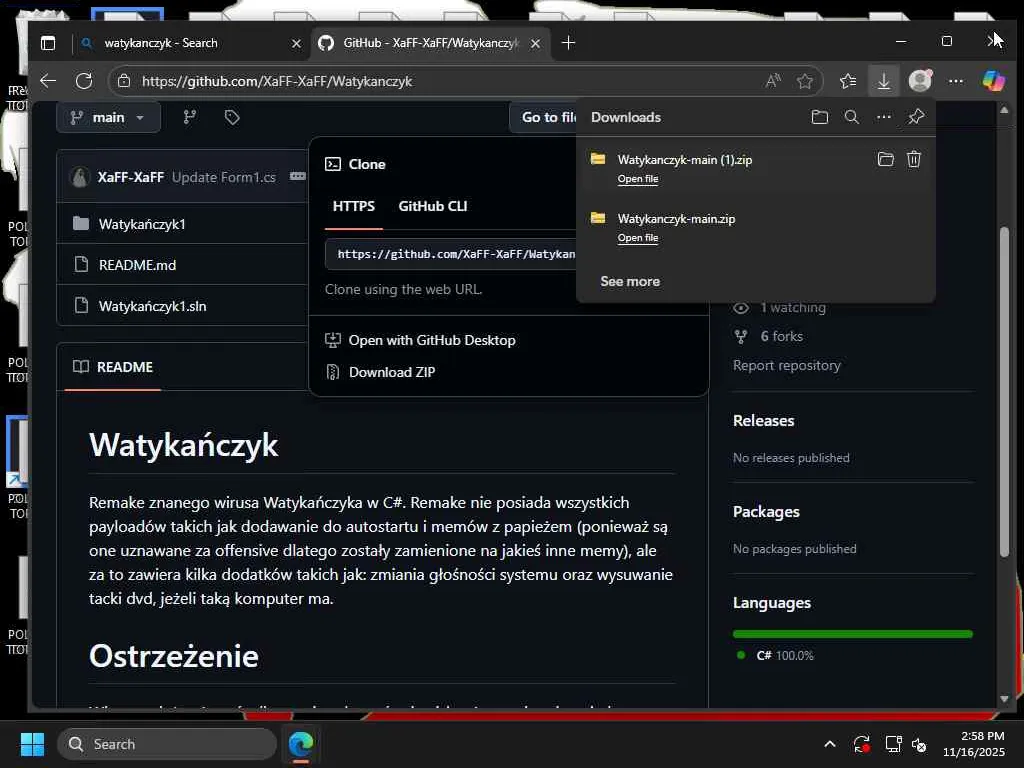View repository tags icon

232,117
